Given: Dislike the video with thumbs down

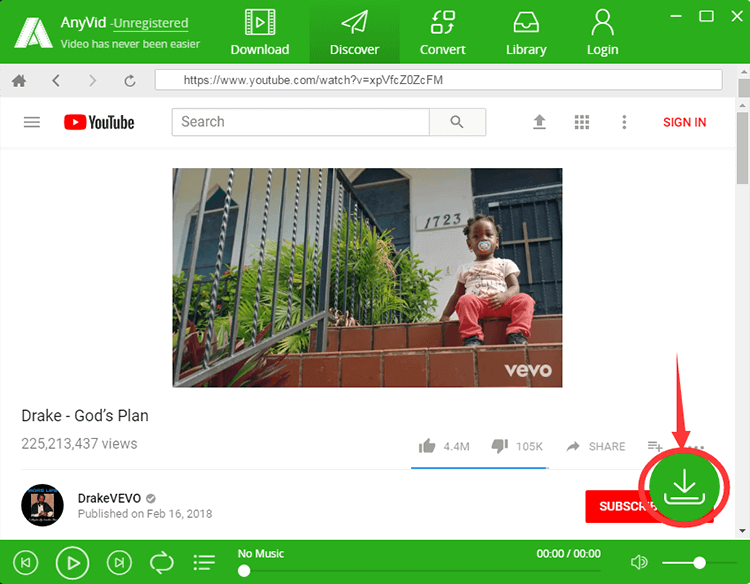Looking at the screenshot, I should click(x=500, y=446).
